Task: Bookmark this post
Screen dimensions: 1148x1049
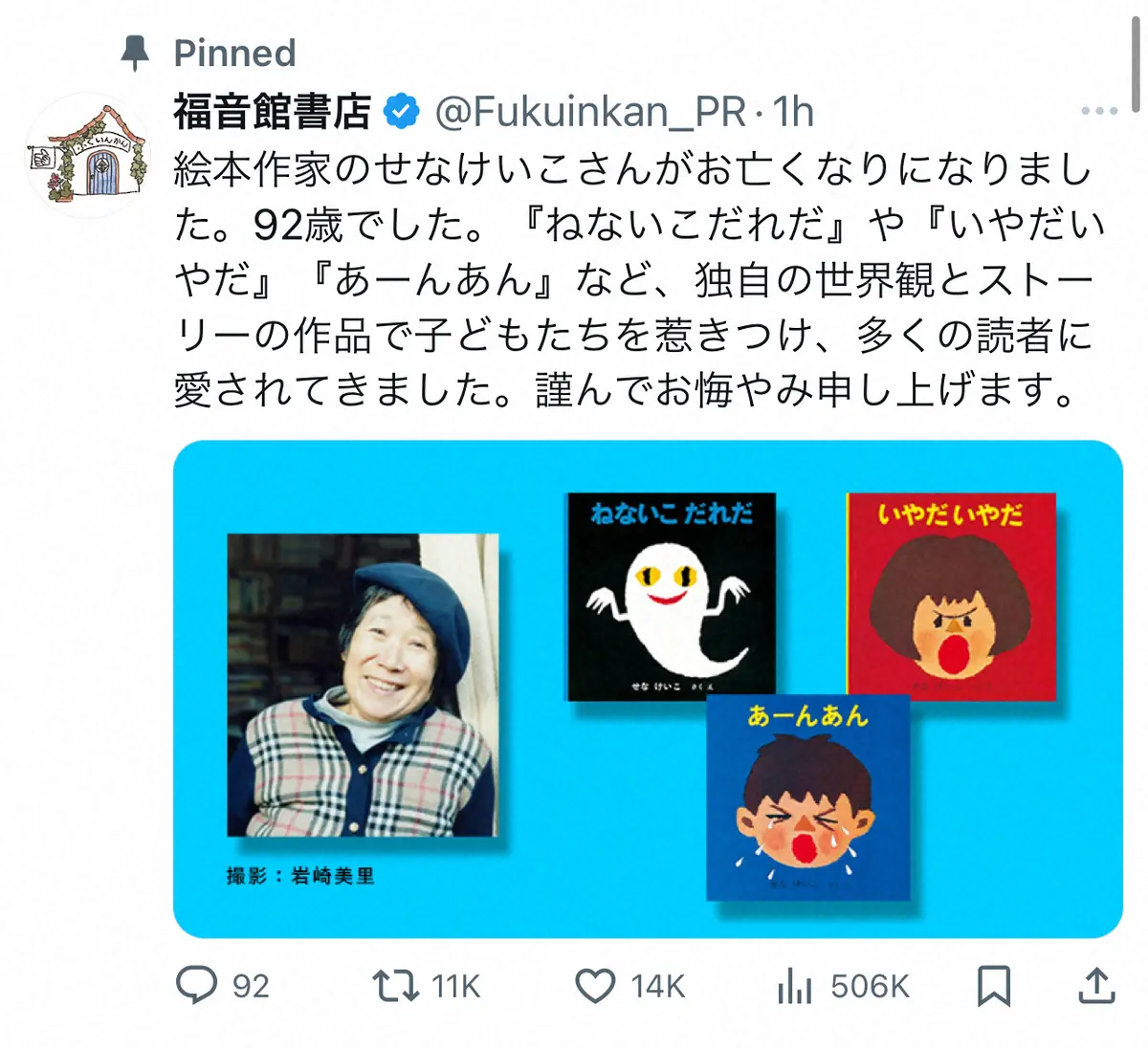Action: (994, 986)
